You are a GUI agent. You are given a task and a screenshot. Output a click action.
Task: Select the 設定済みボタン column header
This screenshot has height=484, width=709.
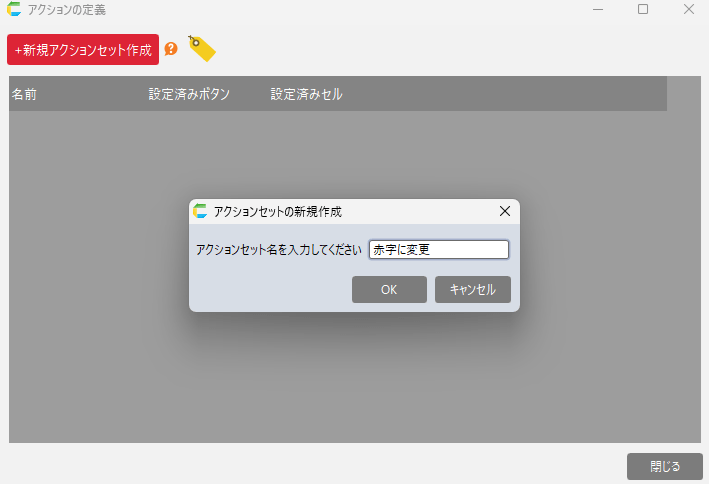189,95
